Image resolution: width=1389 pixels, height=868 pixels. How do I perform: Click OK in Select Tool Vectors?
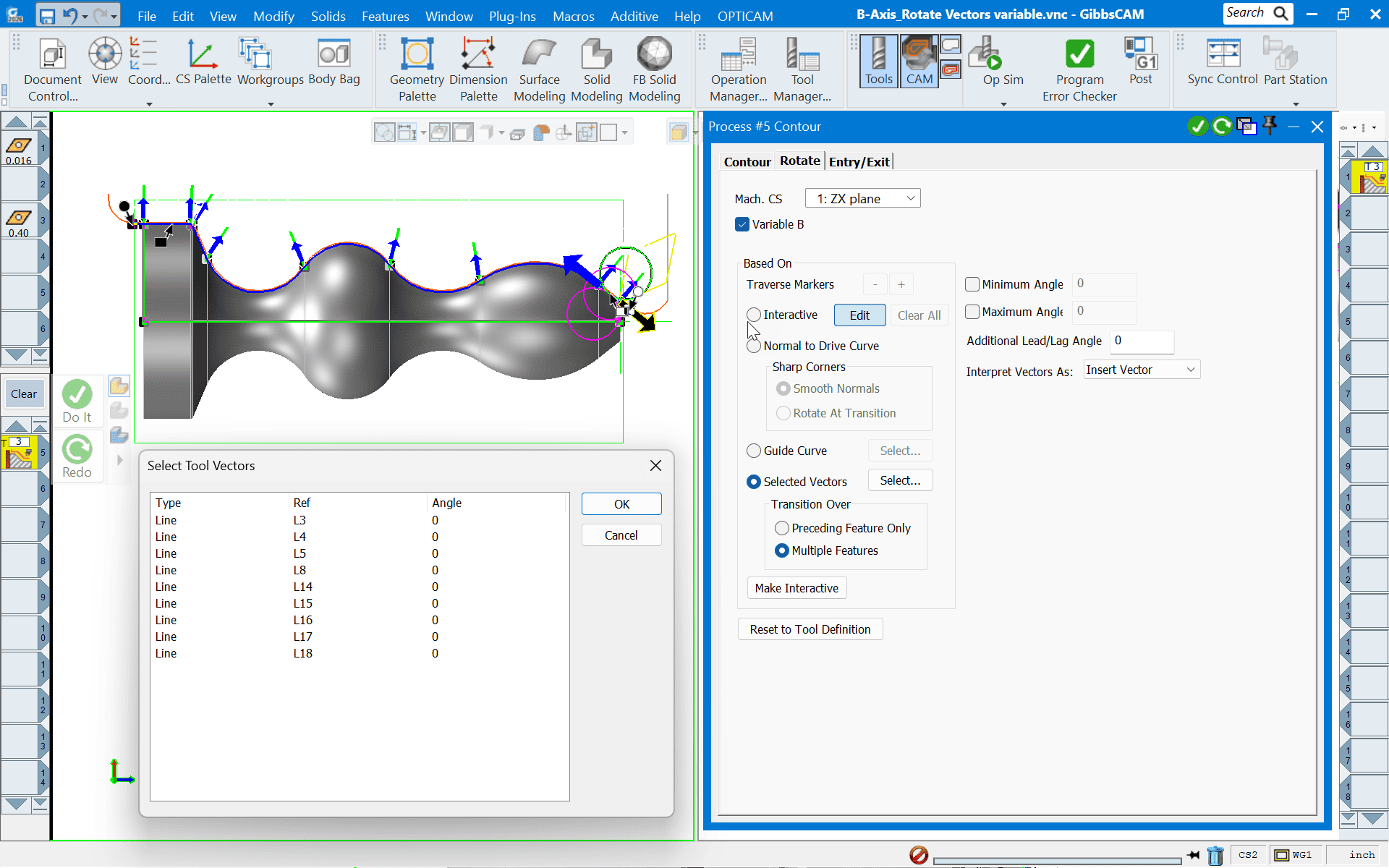pos(621,504)
